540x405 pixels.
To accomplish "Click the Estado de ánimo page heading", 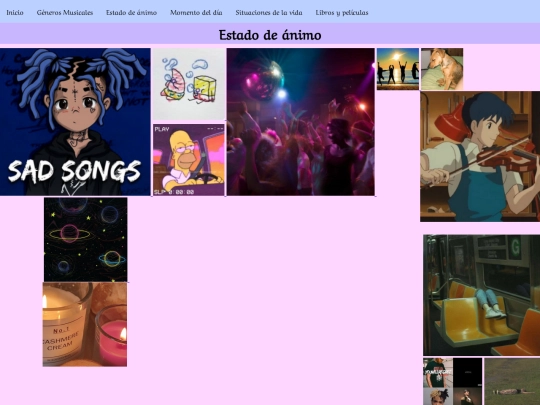I will (x=270, y=35).
